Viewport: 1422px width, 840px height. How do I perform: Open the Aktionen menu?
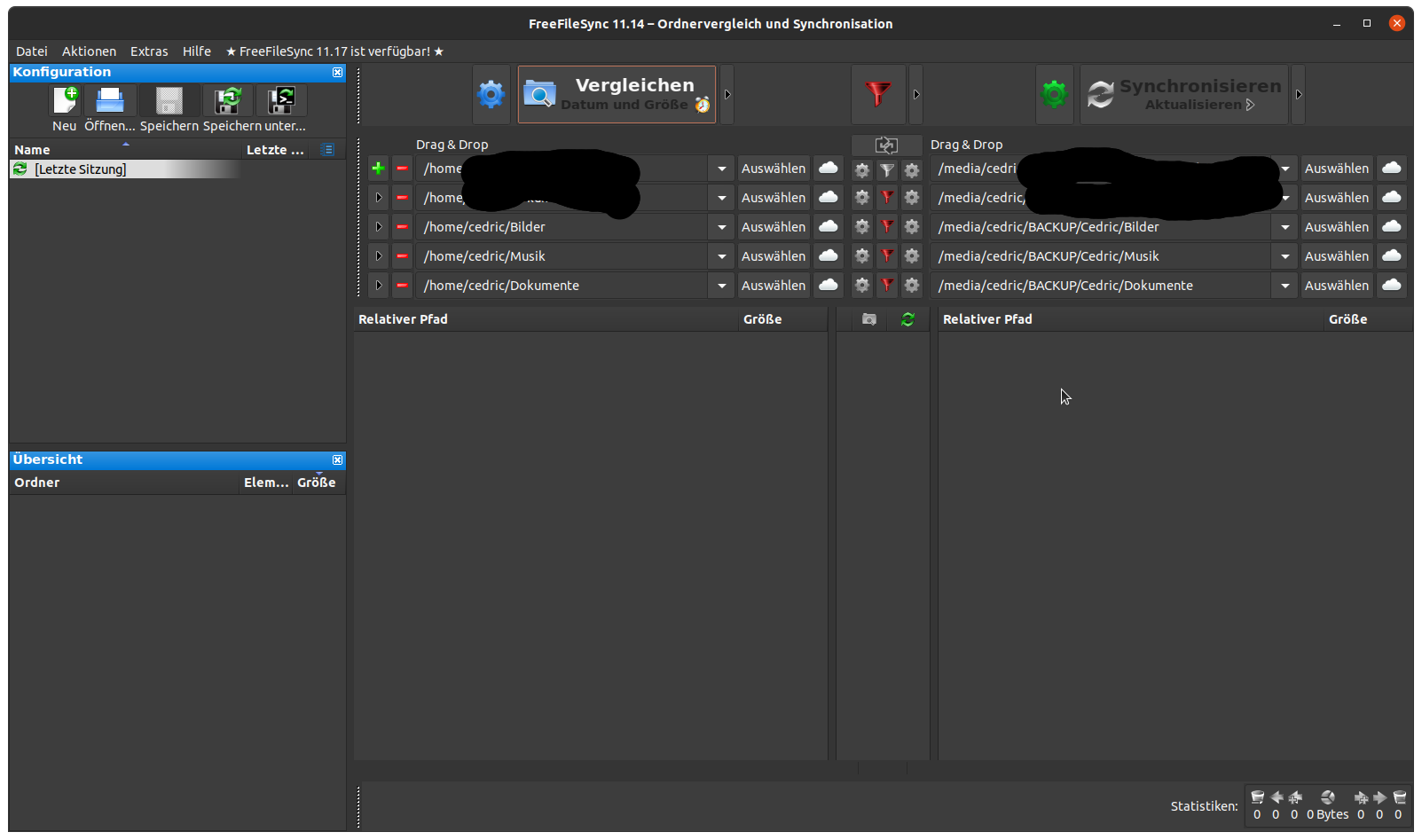coord(89,51)
